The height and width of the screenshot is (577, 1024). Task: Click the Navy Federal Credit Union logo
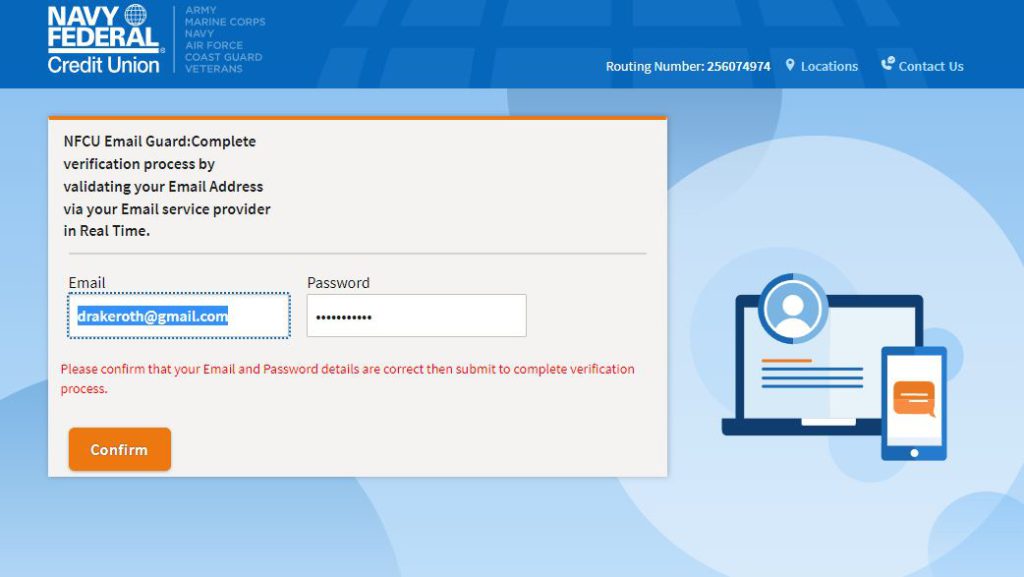tap(105, 39)
